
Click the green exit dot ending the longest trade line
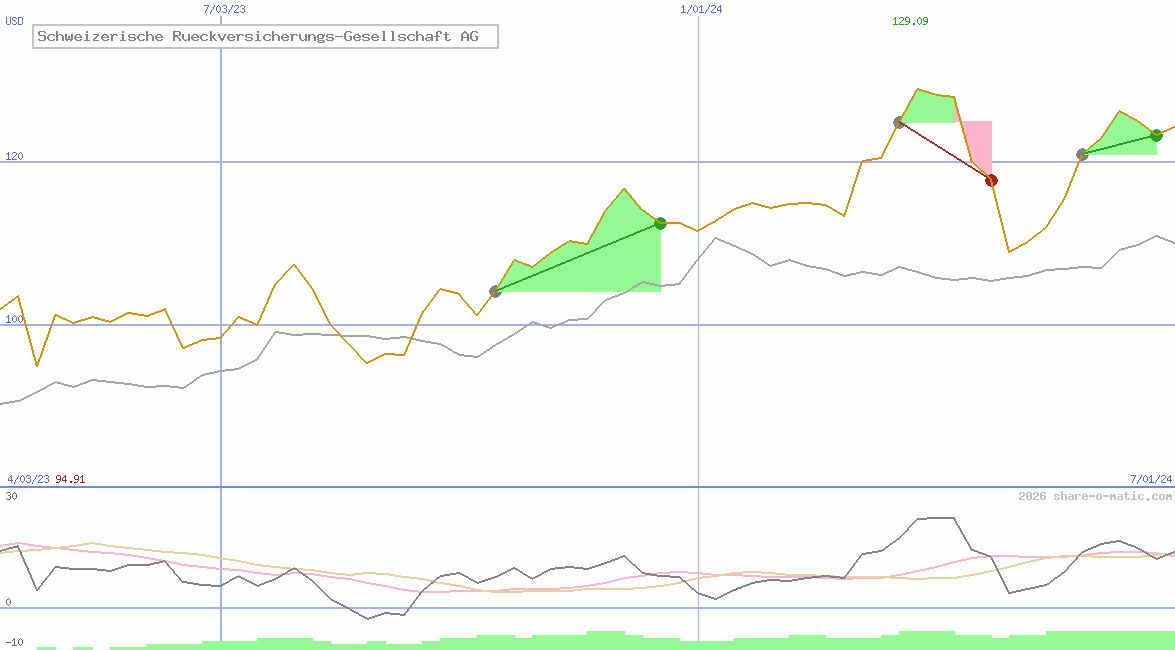[x=660, y=223]
